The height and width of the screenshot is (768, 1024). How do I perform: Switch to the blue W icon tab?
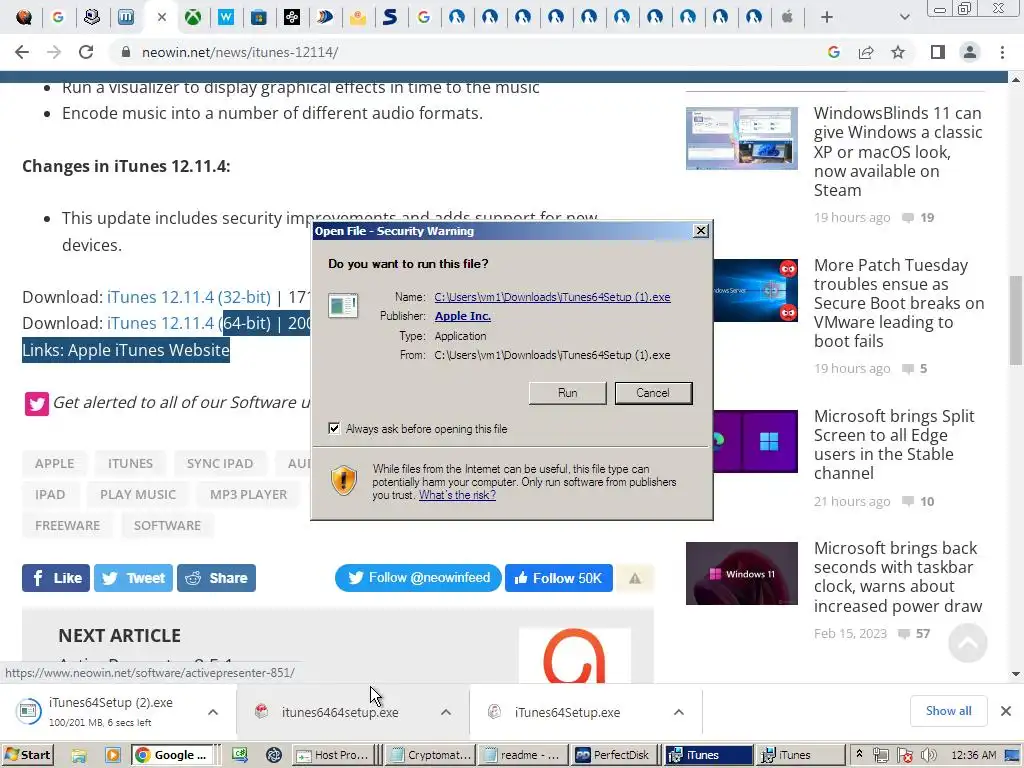tap(226, 17)
